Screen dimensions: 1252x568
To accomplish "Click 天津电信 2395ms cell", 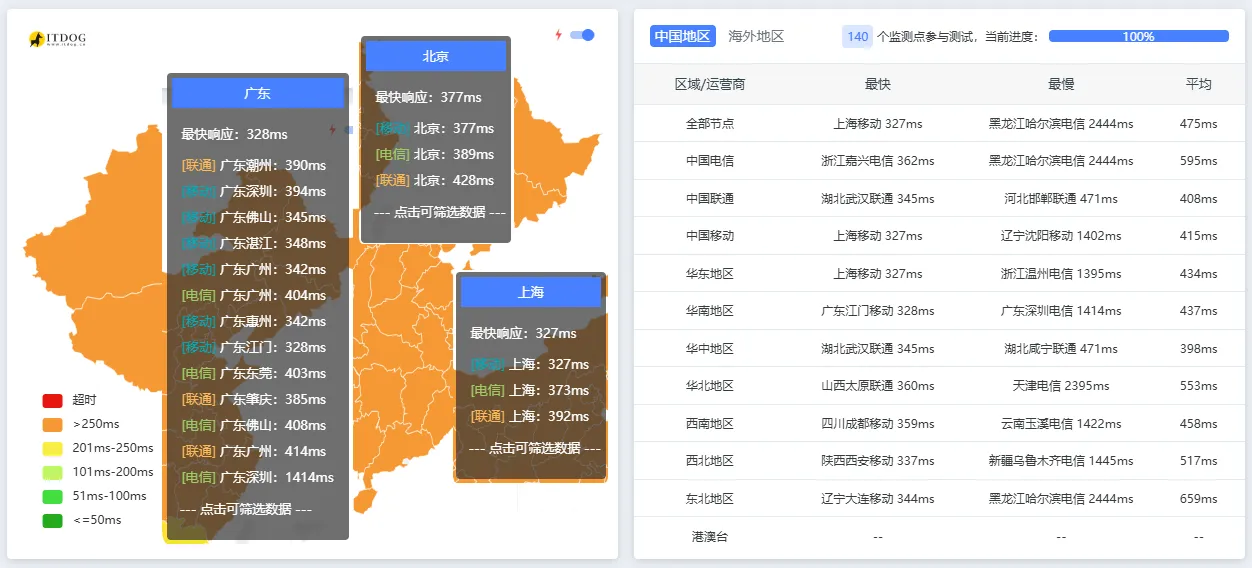I will pos(1061,386).
